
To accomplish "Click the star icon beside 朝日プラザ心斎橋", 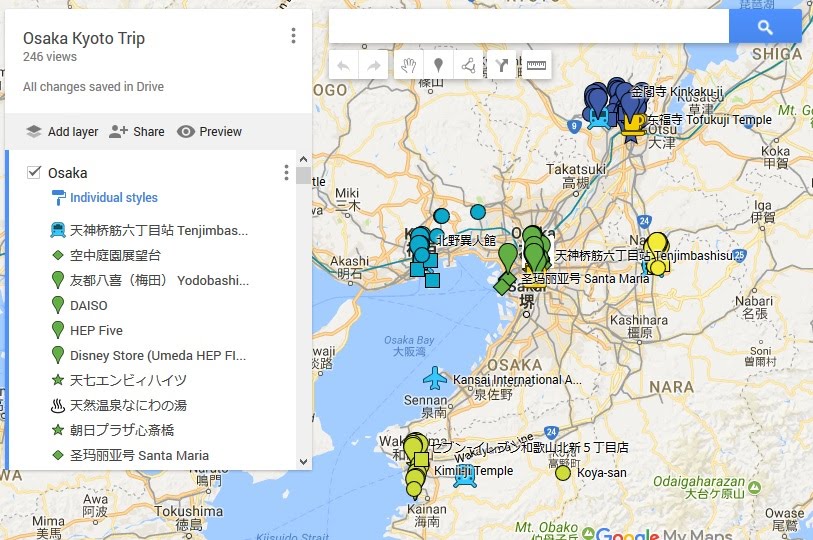I will point(58,430).
